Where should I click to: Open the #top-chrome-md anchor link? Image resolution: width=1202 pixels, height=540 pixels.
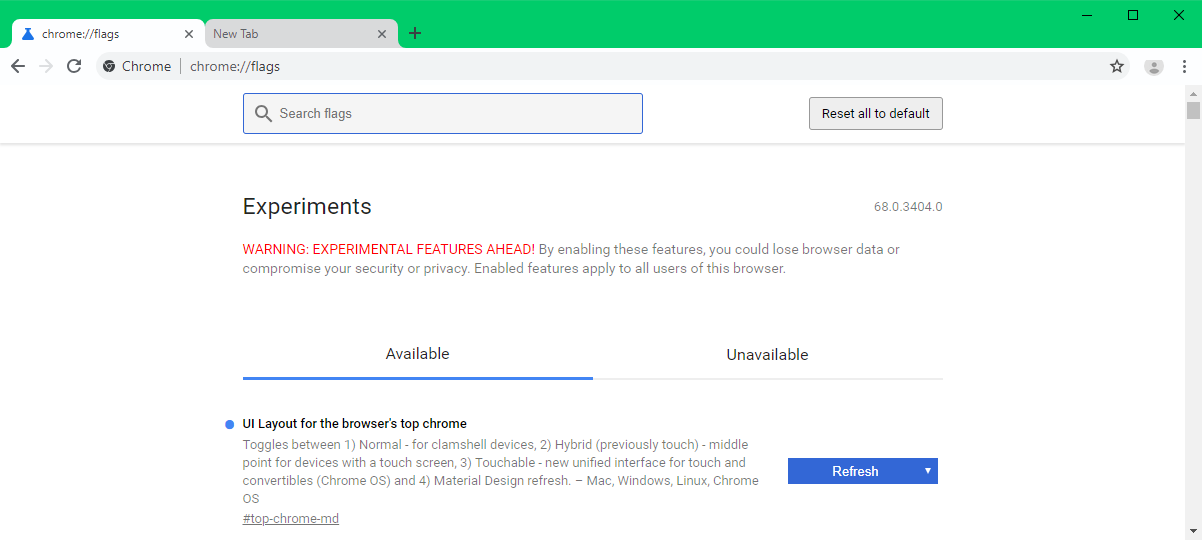[290, 518]
